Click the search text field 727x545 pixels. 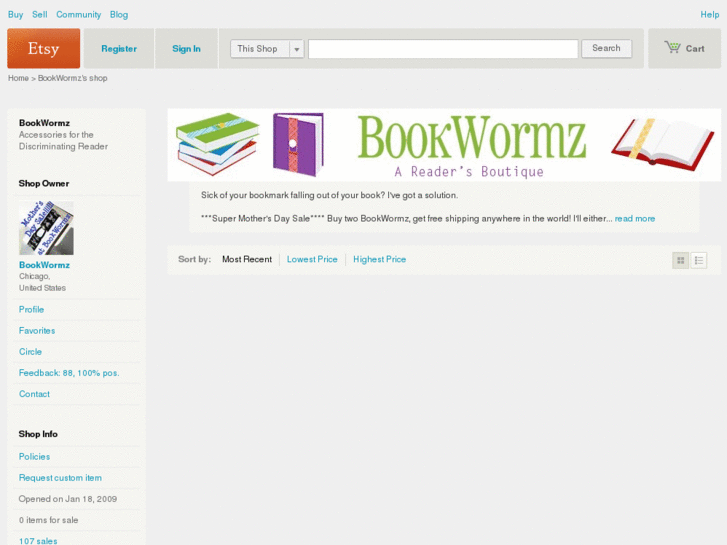tap(443, 49)
